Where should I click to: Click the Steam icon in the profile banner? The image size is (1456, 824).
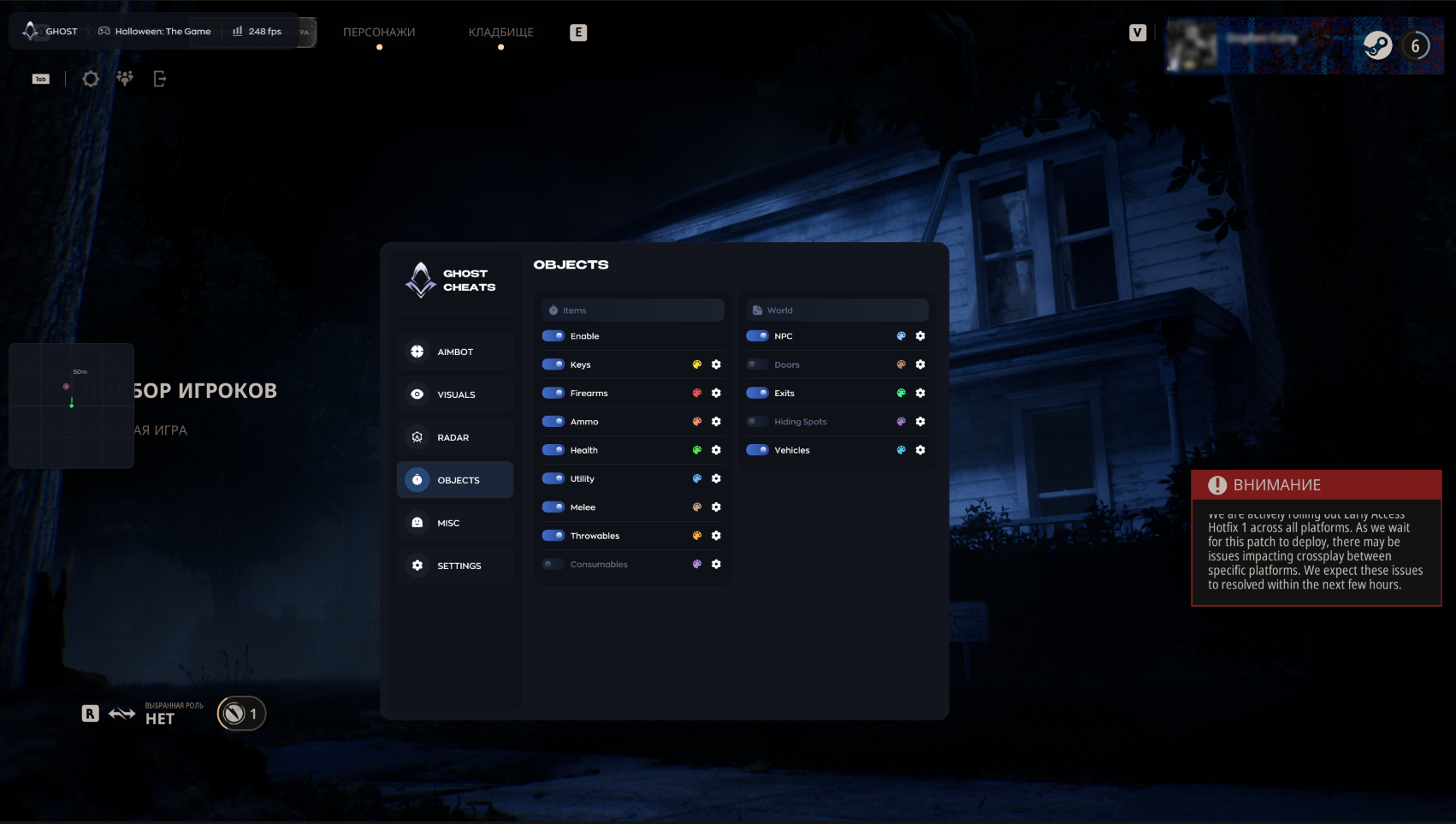(x=1377, y=45)
